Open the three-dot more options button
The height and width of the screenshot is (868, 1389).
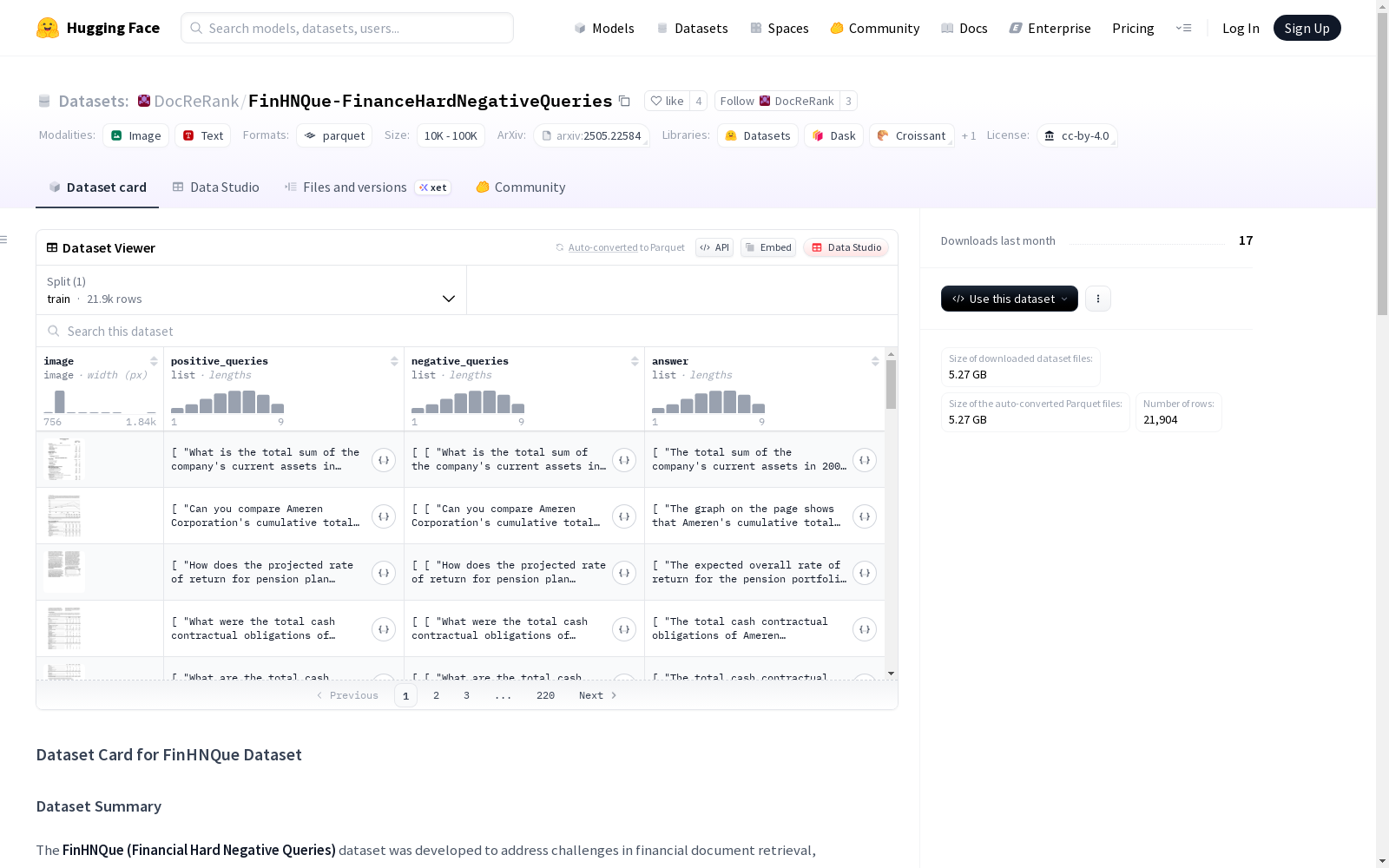tap(1098, 299)
